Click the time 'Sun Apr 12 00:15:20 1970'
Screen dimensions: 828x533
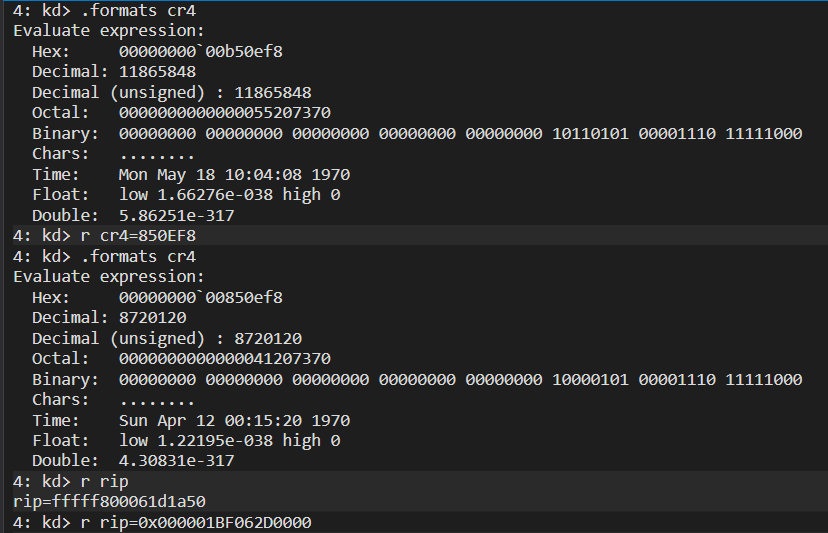pyautogui.click(x=234, y=421)
